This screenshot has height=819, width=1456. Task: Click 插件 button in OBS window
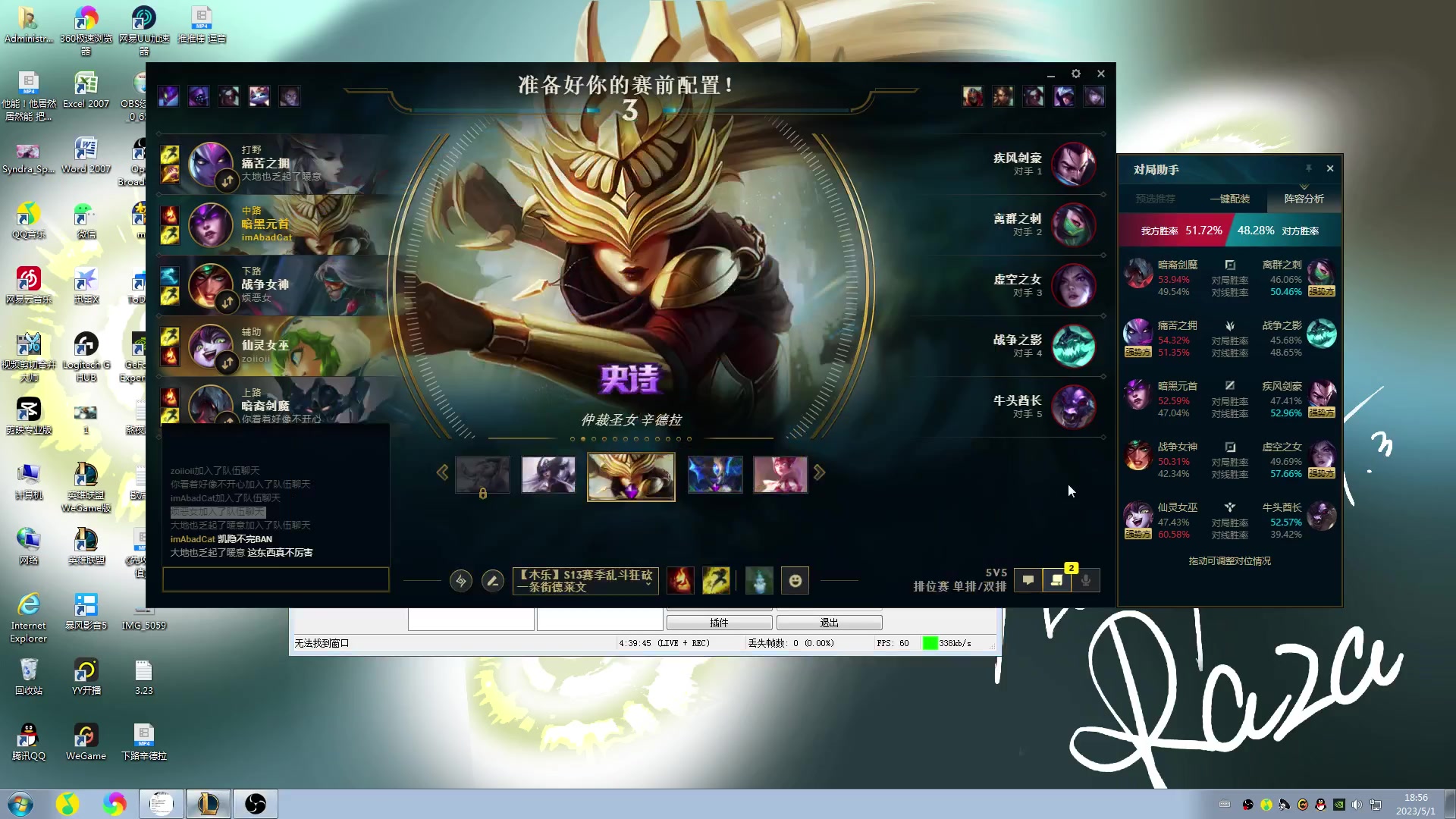[x=719, y=623]
